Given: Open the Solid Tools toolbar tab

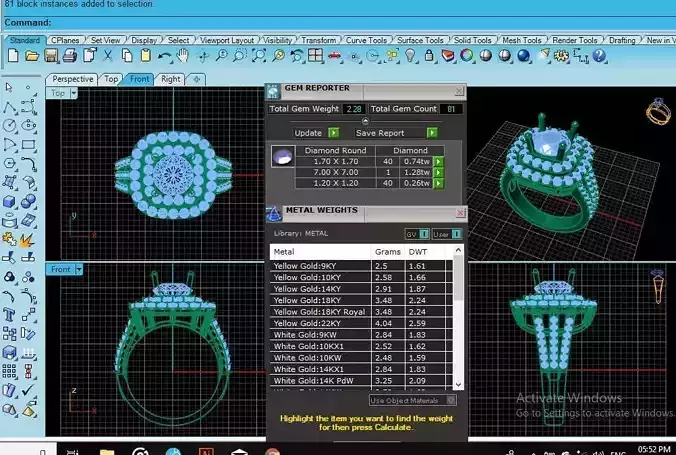Looking at the screenshot, I should 473,40.
